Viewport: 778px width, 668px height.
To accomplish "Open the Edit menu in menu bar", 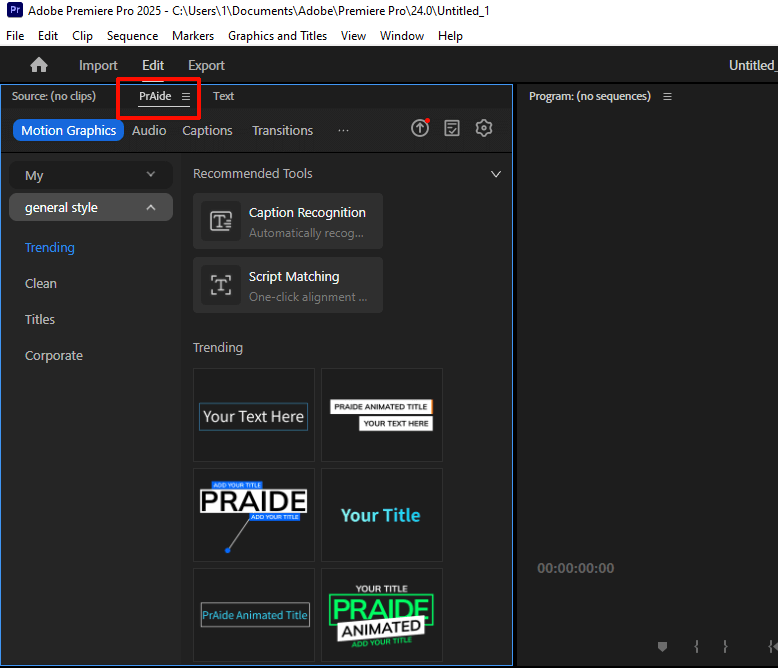I will (48, 36).
